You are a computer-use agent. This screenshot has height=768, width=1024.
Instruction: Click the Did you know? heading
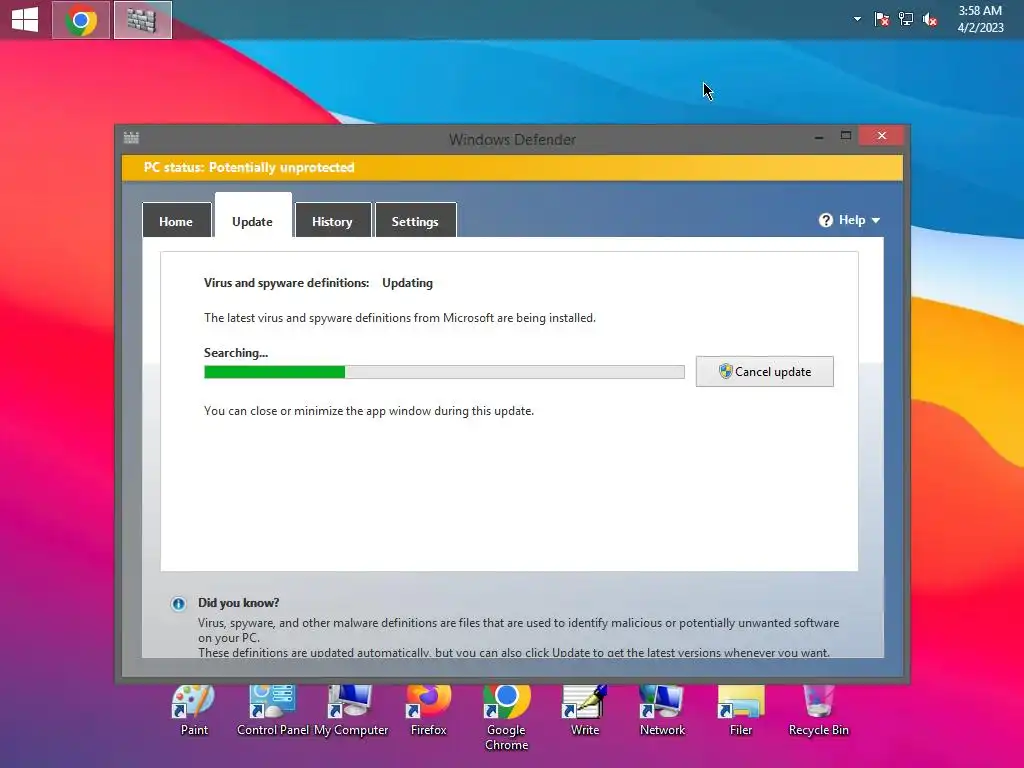tap(238, 603)
